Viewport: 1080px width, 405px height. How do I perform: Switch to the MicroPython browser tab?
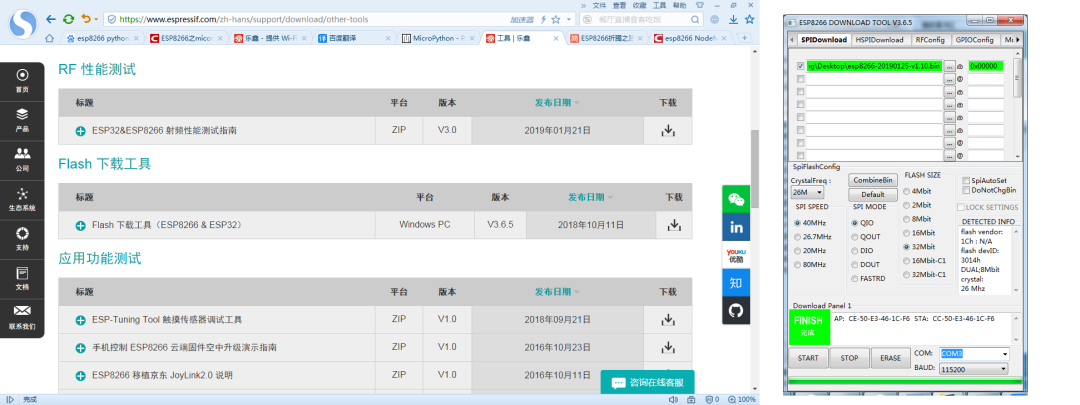438,39
